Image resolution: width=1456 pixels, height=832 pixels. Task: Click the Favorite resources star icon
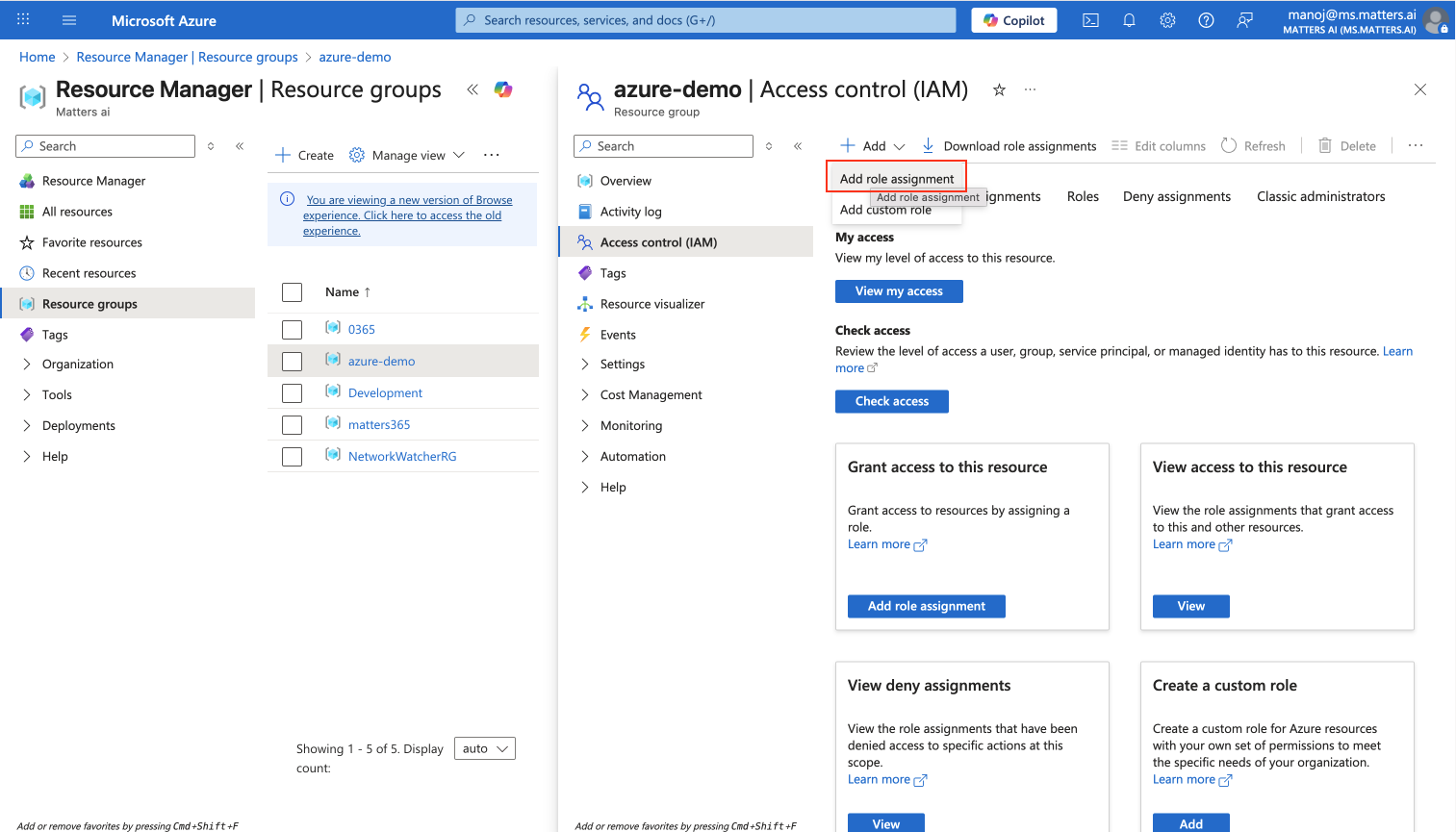pyautogui.click(x=27, y=242)
